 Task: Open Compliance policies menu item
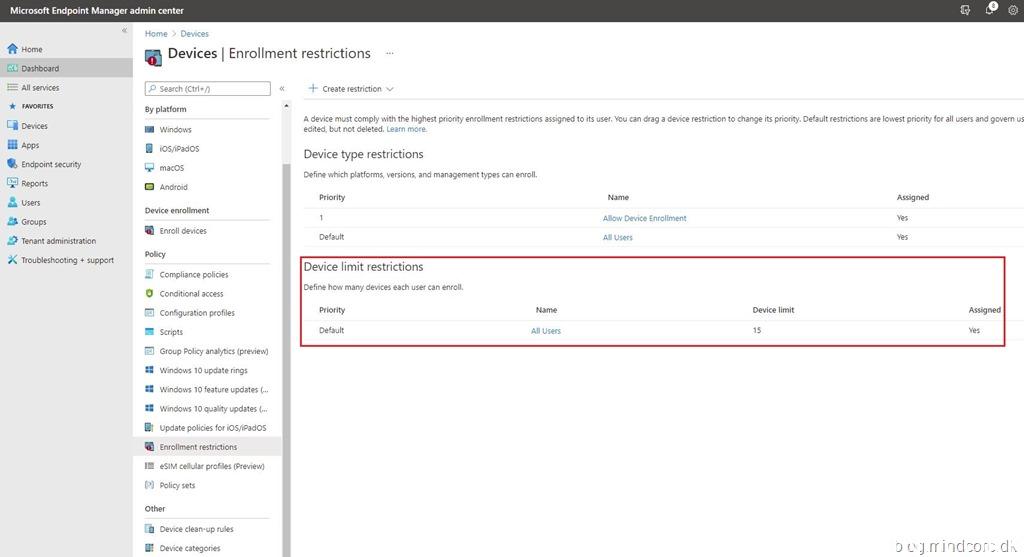click(x=194, y=275)
